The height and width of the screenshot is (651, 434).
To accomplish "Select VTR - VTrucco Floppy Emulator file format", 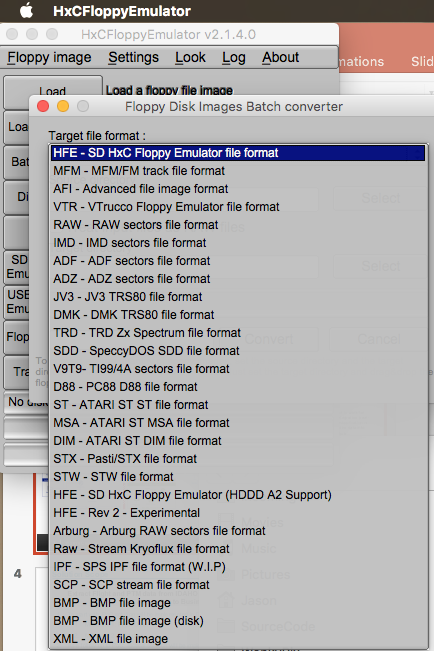I will click(x=238, y=207).
